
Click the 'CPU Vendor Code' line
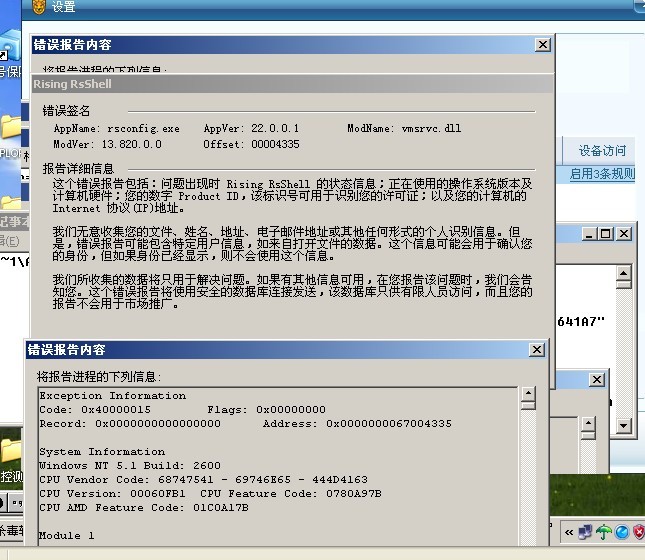[203, 480]
